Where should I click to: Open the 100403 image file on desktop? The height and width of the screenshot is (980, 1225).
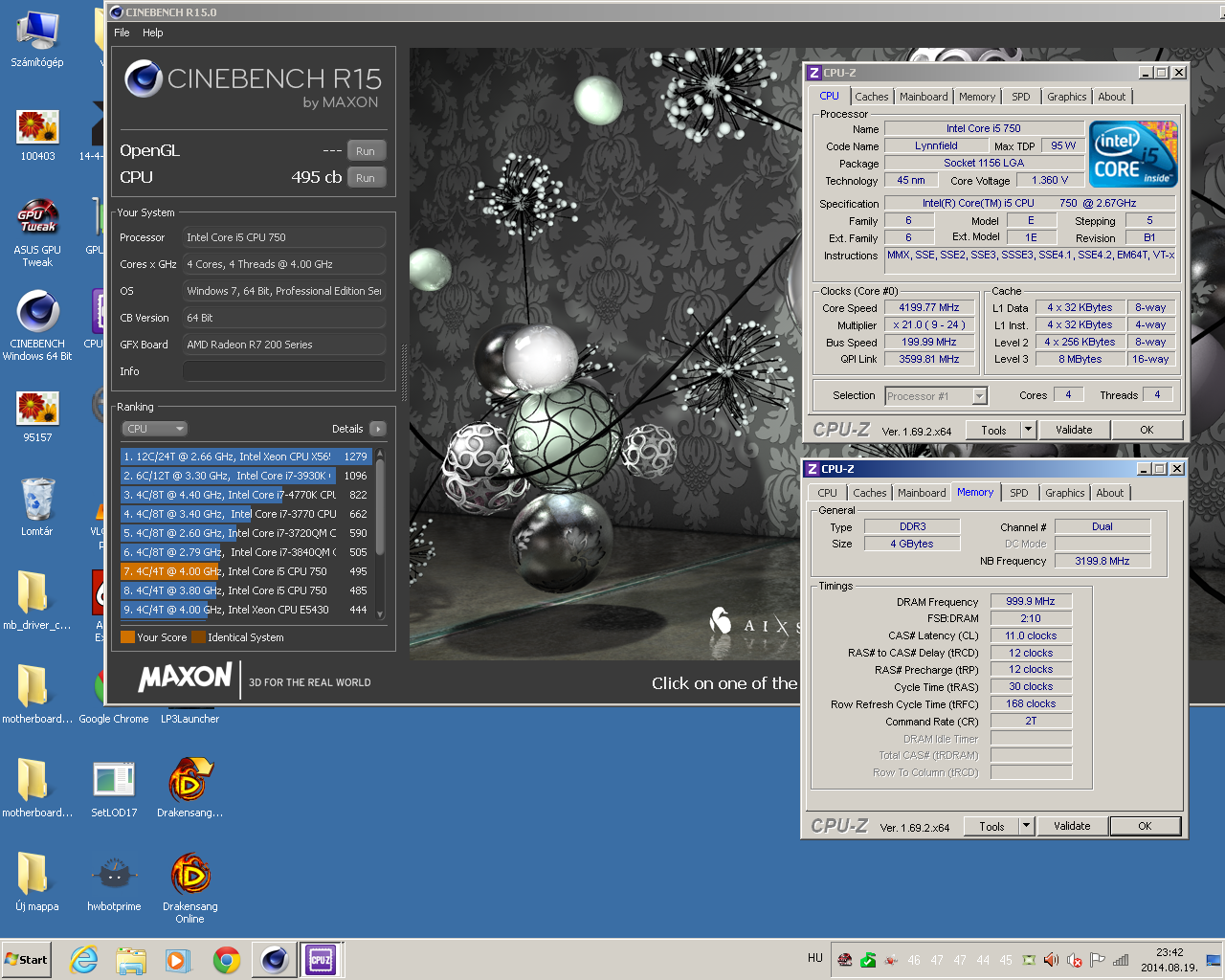tap(37, 135)
